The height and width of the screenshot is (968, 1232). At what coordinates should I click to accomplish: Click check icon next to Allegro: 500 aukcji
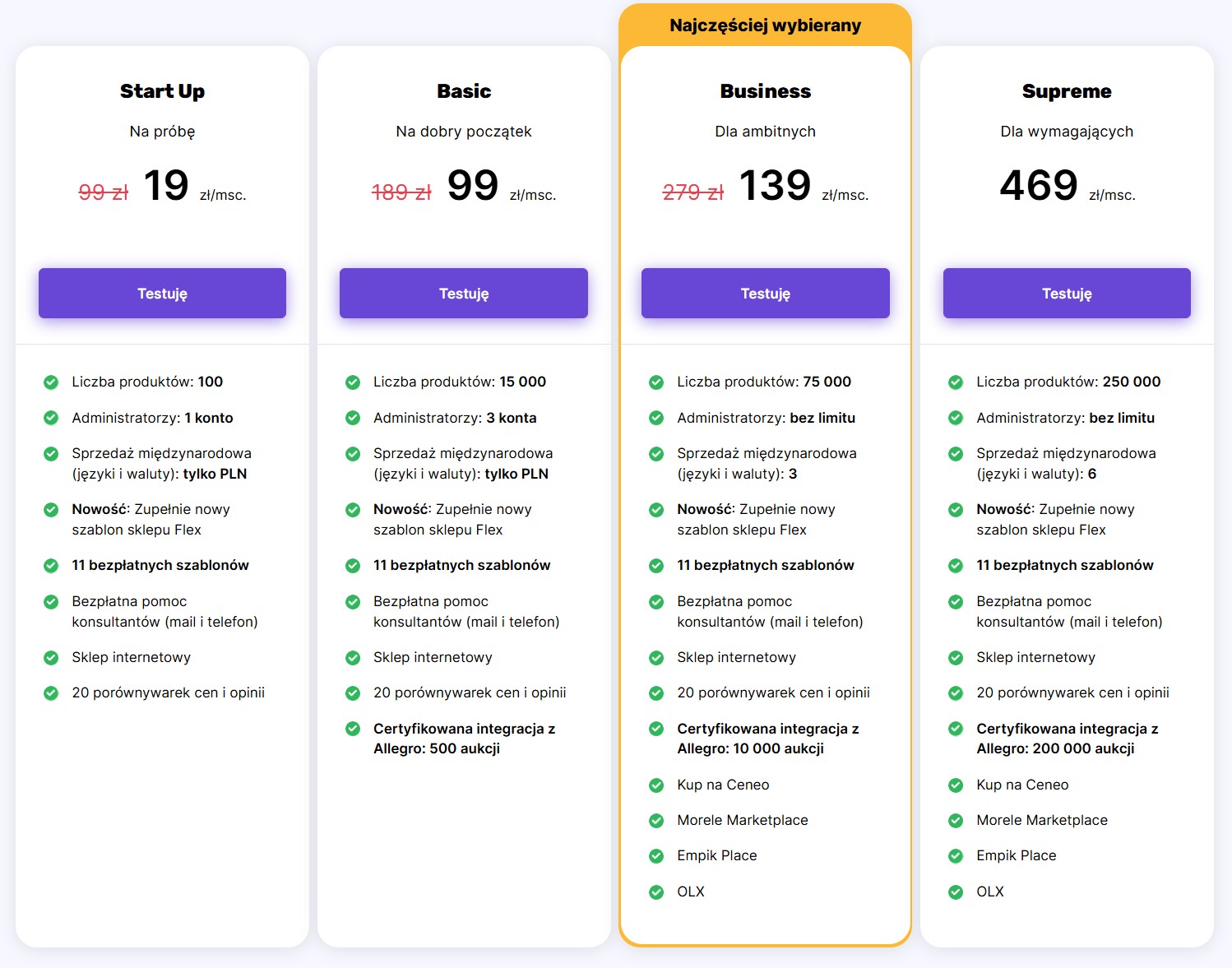tap(353, 729)
